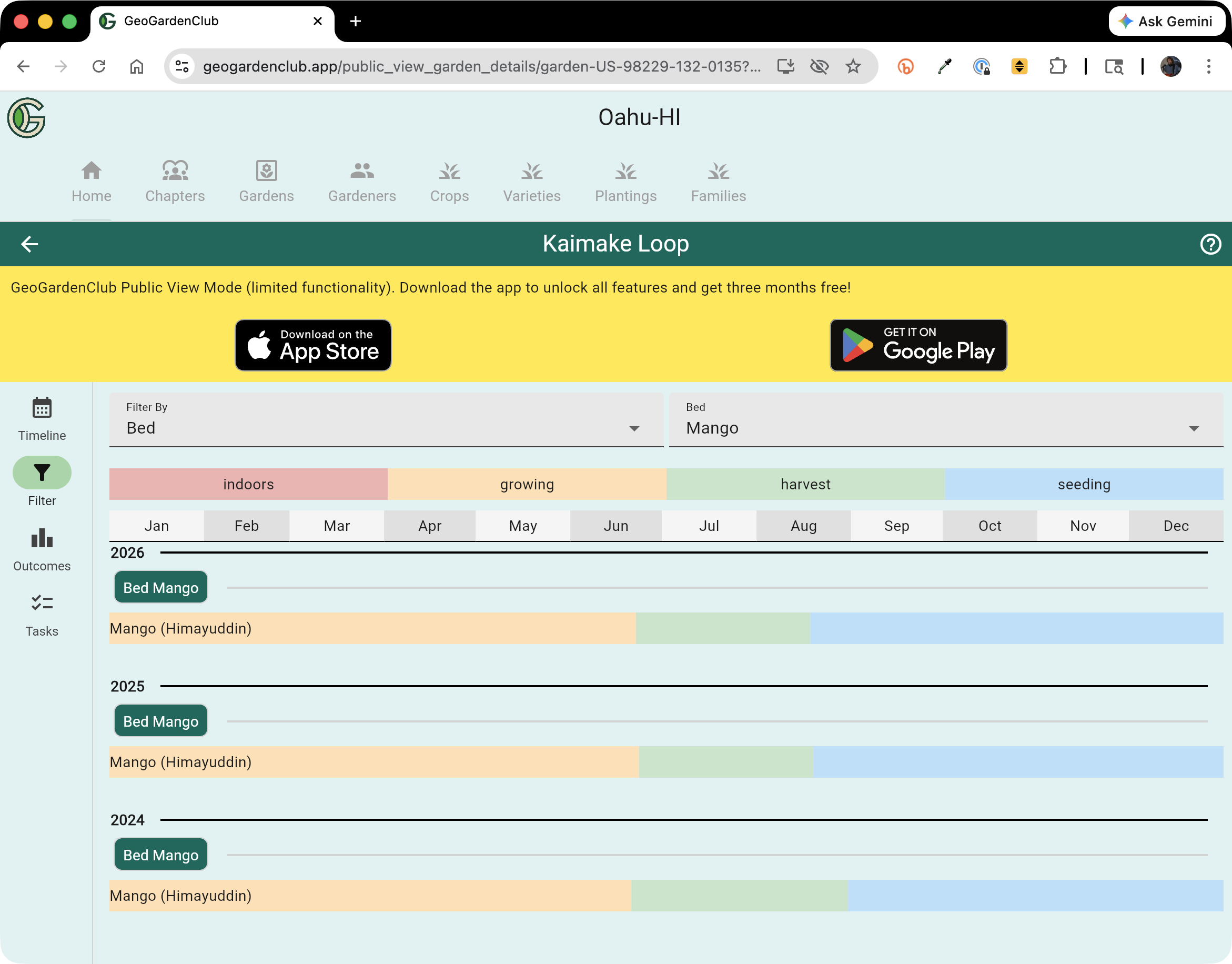This screenshot has width=1232, height=964.
Task: Expand the Bed Mango dropdown
Action: (945, 420)
